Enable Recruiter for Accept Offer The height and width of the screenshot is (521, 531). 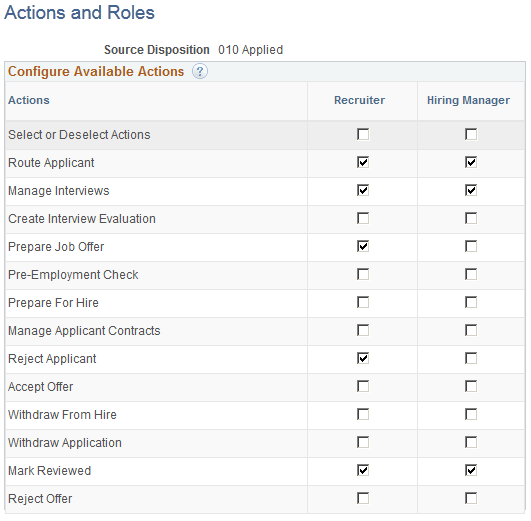pyautogui.click(x=363, y=387)
